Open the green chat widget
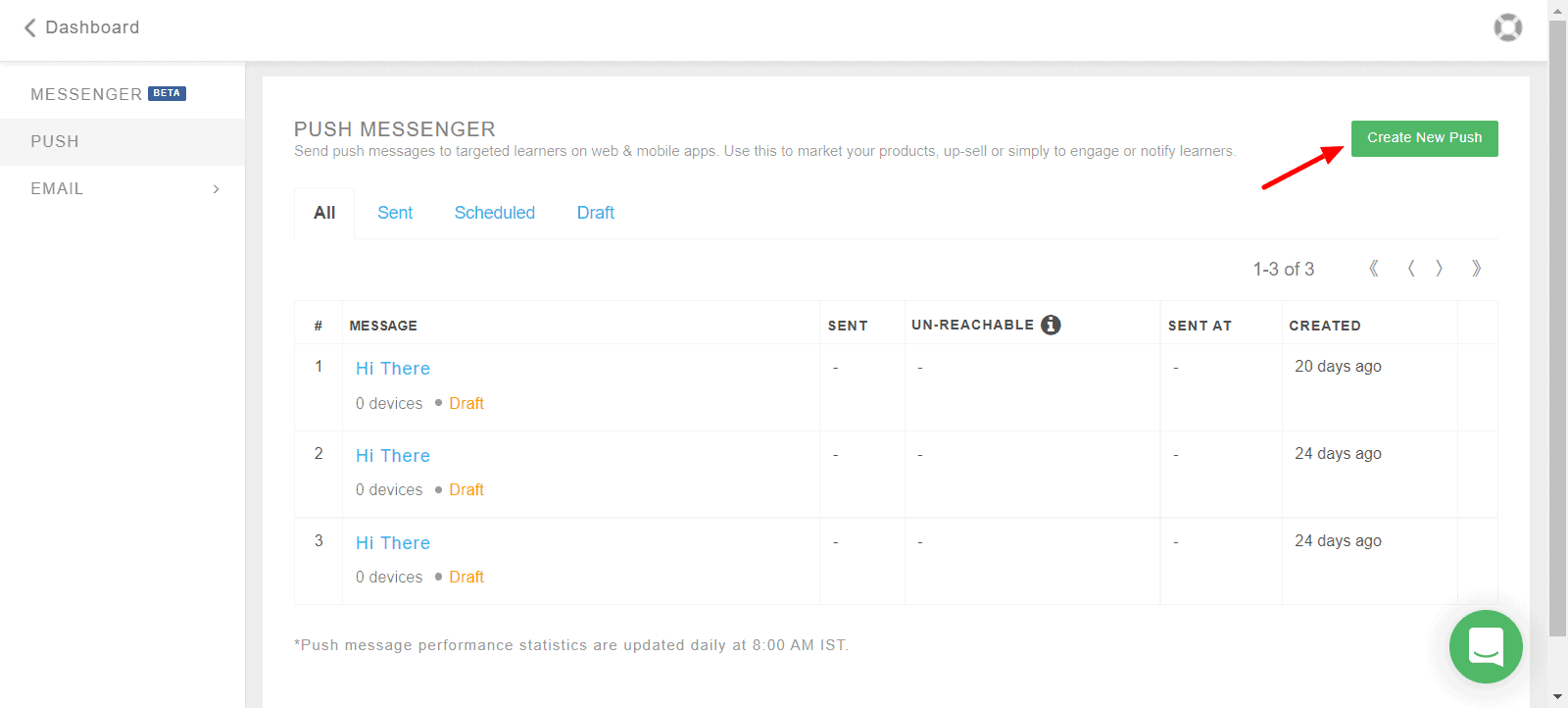The image size is (1568, 708). coord(1486,646)
